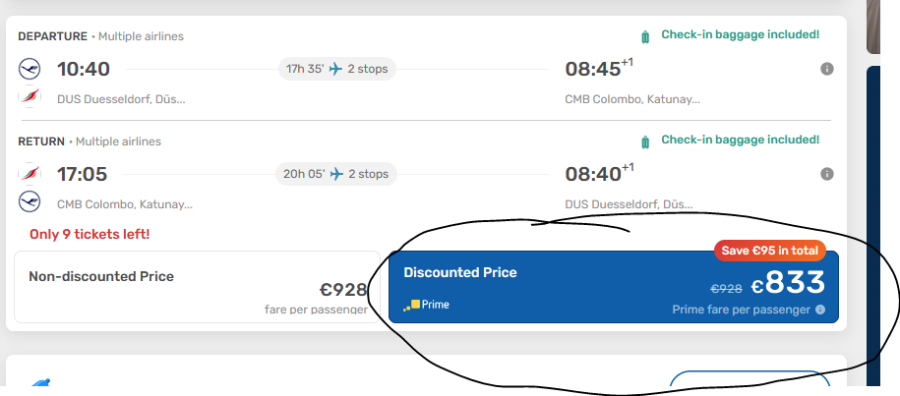Click the departure time 10:40
The image size is (900, 396).
(x=83, y=69)
